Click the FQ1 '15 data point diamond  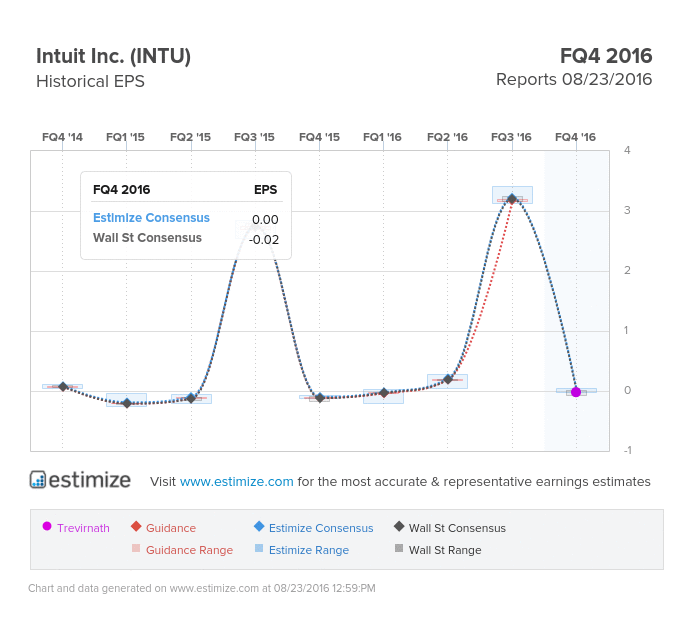(x=127, y=403)
